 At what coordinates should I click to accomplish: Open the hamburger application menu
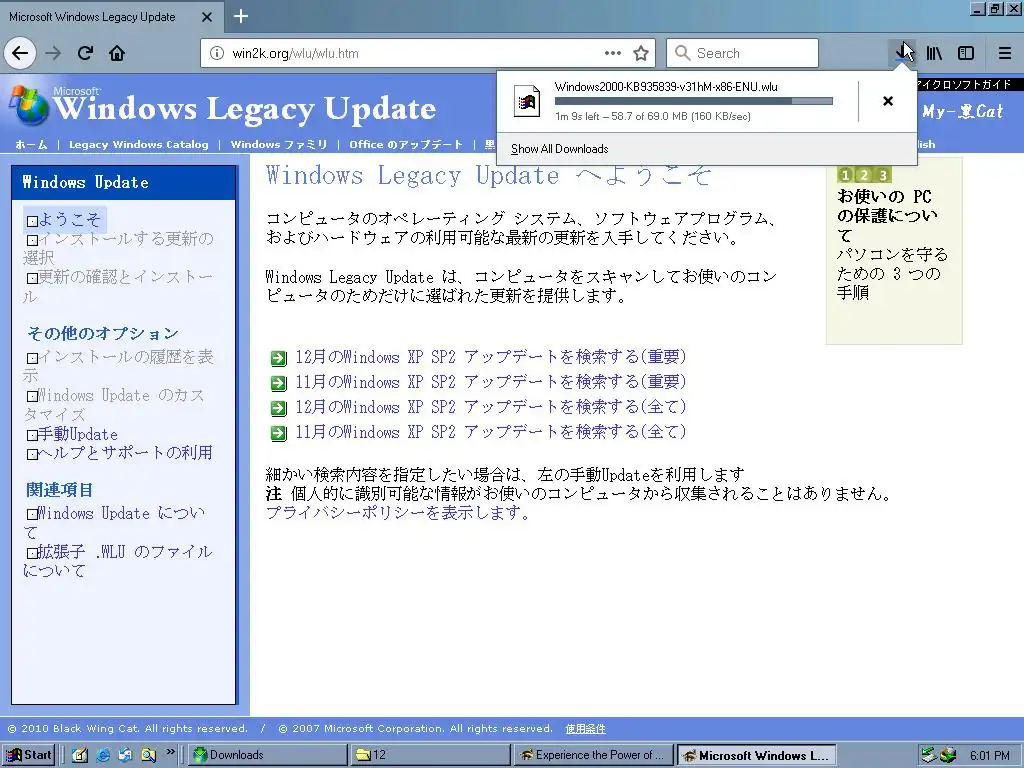click(x=1005, y=53)
